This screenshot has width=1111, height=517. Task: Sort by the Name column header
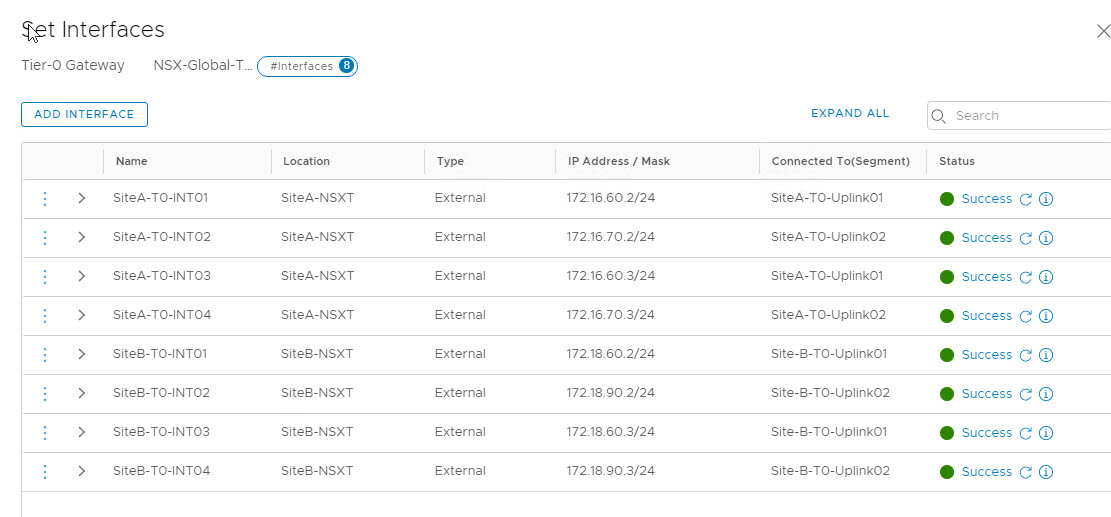click(x=132, y=161)
